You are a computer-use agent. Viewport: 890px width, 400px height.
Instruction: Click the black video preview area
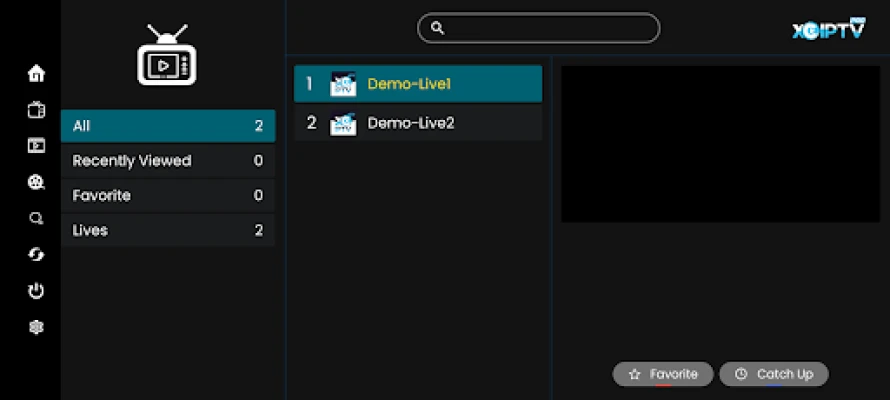pyautogui.click(x=720, y=144)
